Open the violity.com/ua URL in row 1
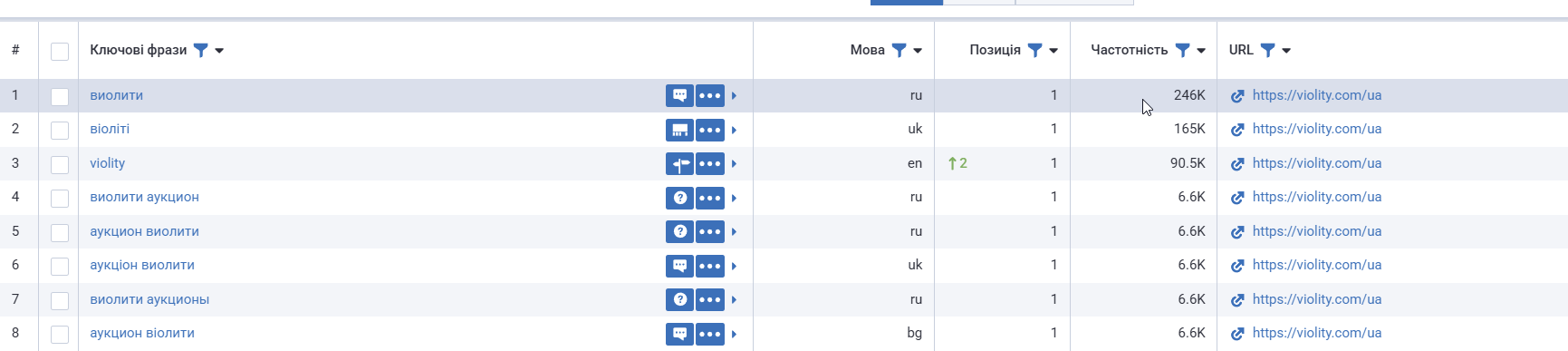This screenshot has height=351, width=1568. (1317, 95)
